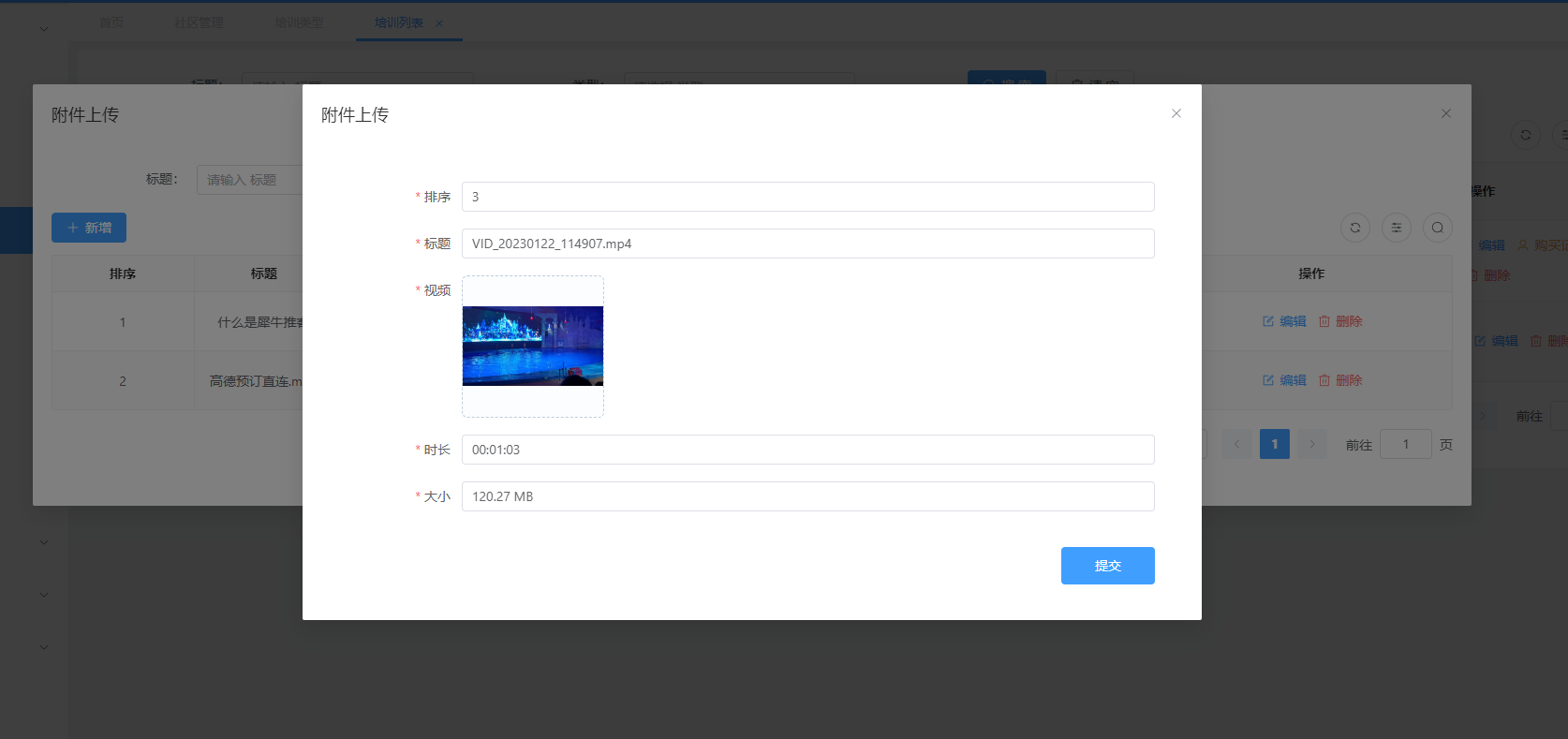
Task: Click the 新增 add button
Action: click(x=89, y=228)
